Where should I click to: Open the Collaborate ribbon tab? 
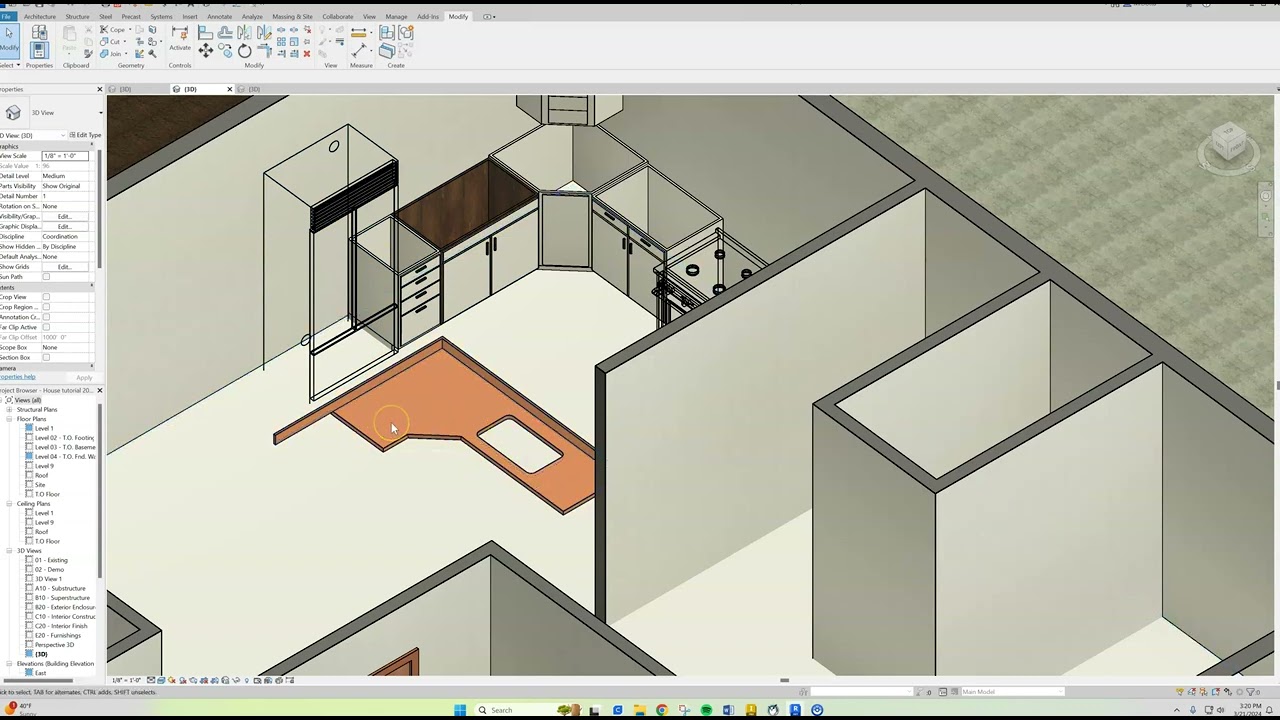[x=338, y=16]
